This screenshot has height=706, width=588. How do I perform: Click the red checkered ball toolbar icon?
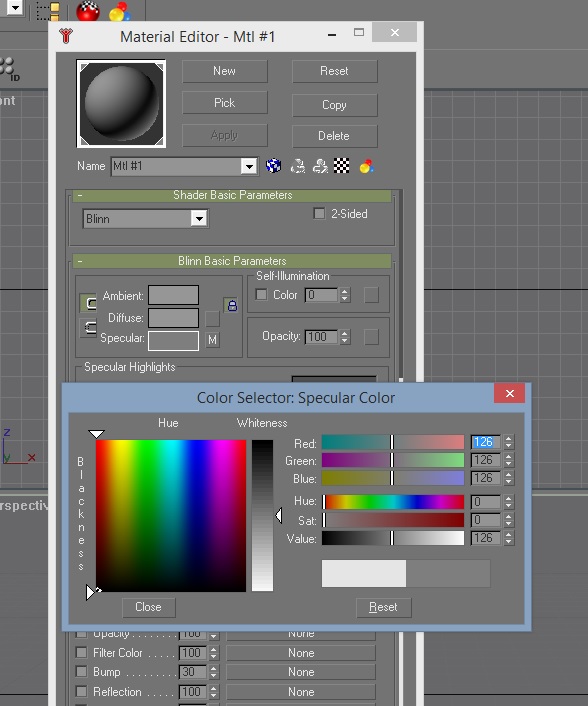pyautogui.click(x=88, y=11)
